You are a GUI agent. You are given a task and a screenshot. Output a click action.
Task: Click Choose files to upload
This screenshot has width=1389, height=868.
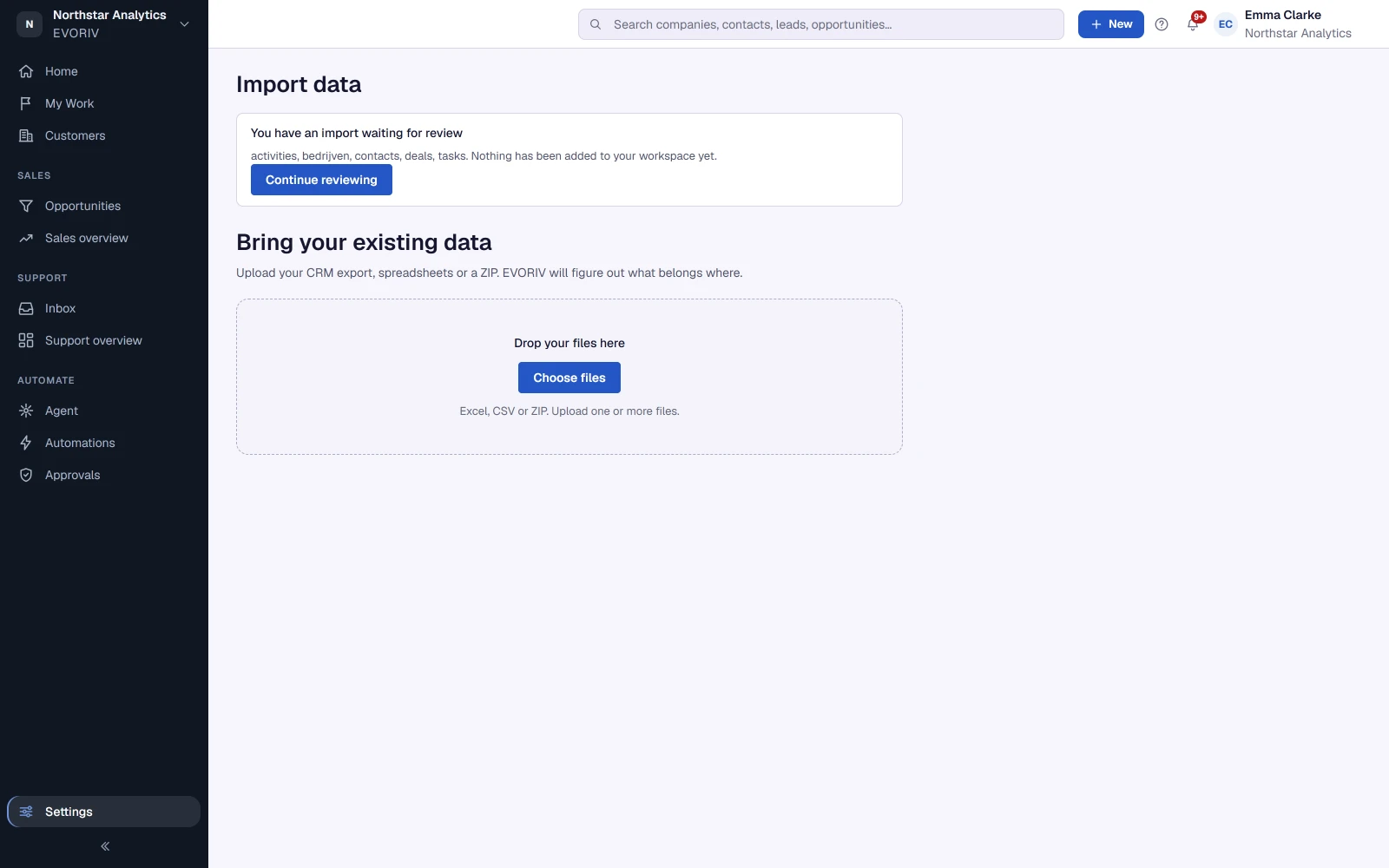569,378
